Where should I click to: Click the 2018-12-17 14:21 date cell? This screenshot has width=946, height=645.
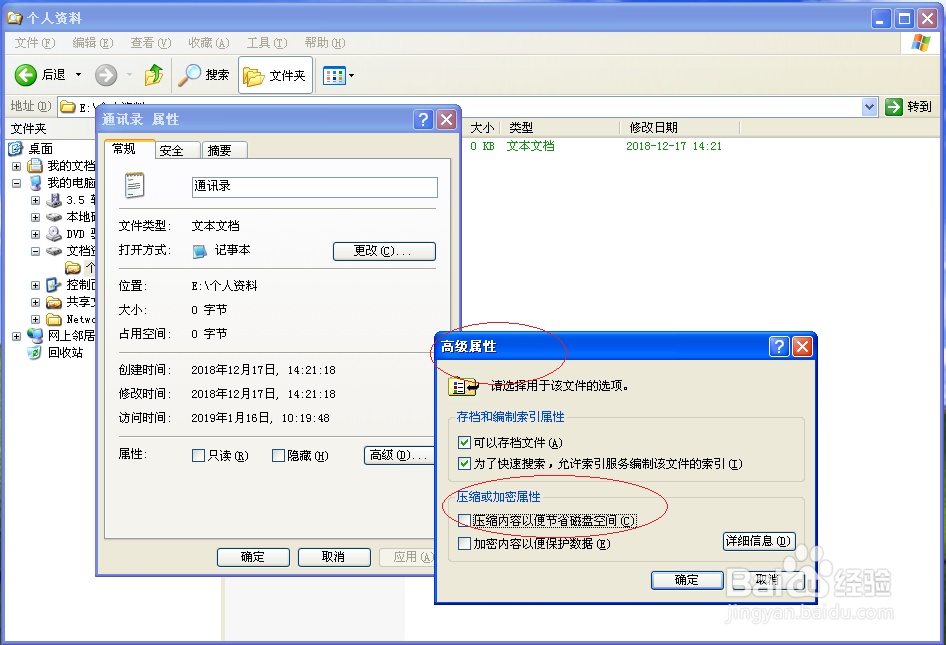(x=673, y=146)
